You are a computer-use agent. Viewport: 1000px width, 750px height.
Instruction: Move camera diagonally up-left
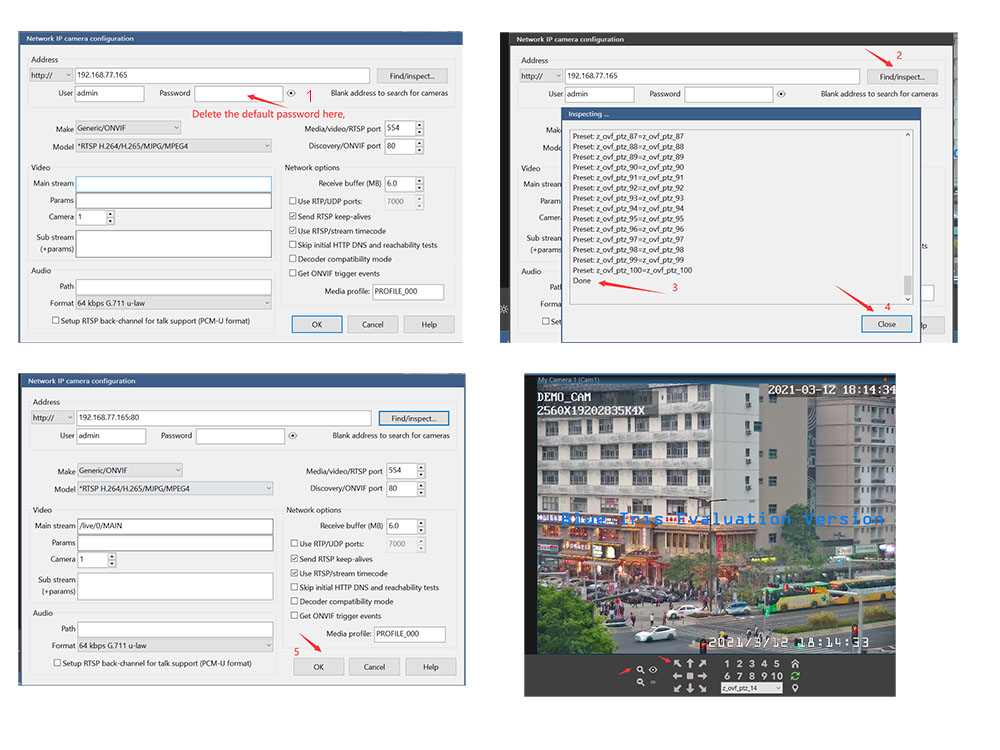click(x=677, y=663)
